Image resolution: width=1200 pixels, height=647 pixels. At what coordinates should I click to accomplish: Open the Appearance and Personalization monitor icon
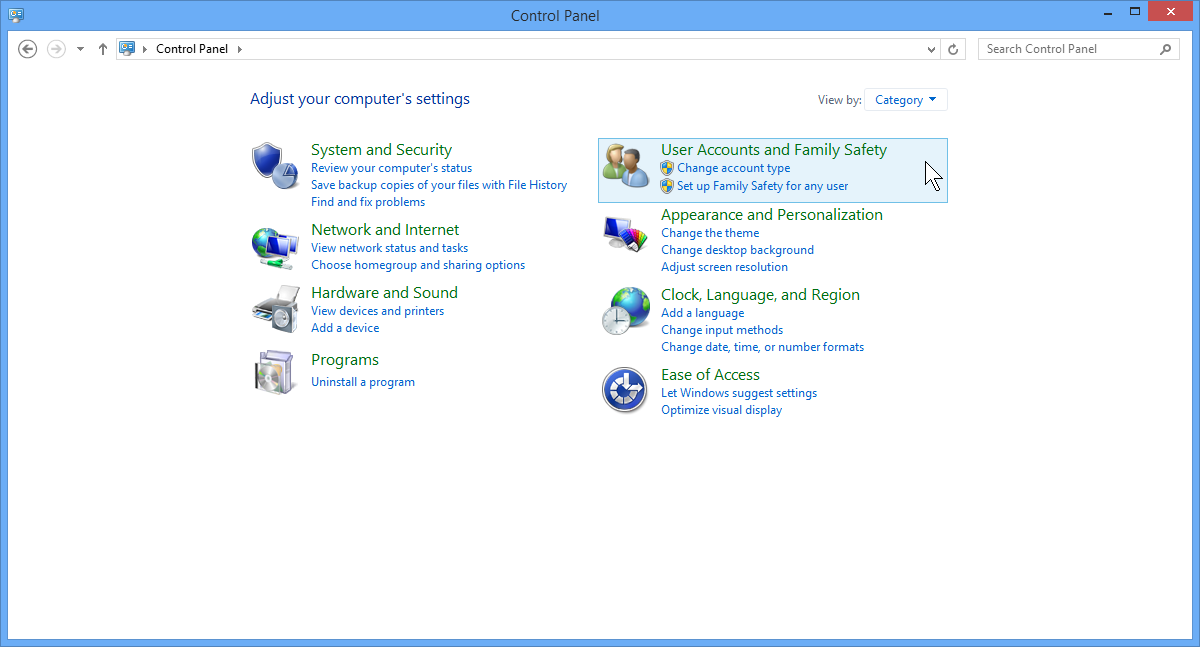(x=626, y=236)
